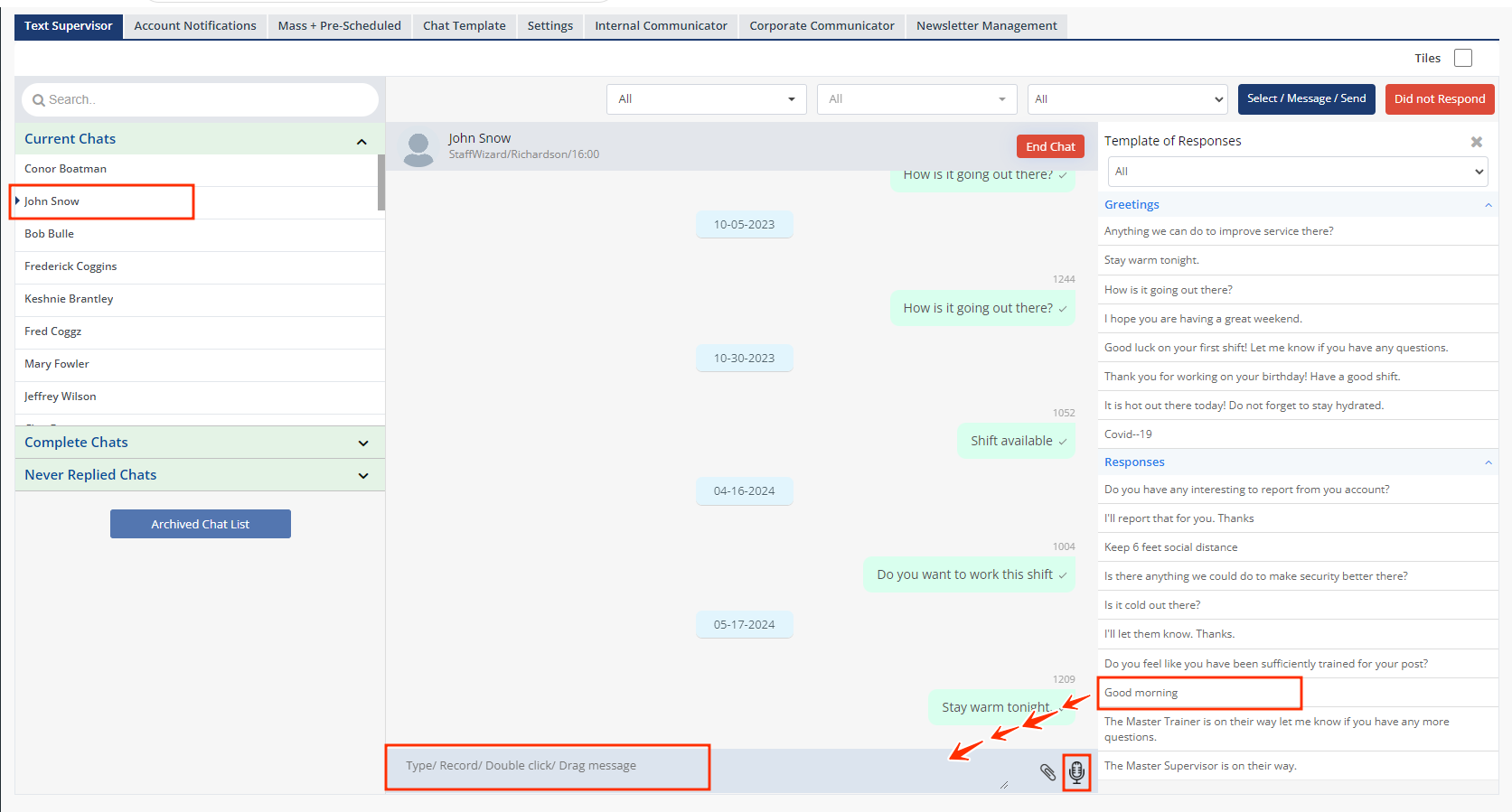Collapse the Greetings section chevron

click(1488, 205)
